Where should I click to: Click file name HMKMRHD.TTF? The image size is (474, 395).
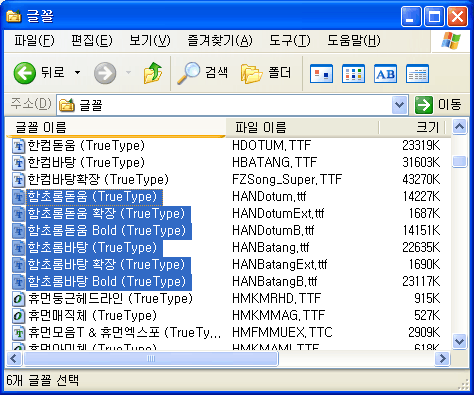[x=276, y=299]
